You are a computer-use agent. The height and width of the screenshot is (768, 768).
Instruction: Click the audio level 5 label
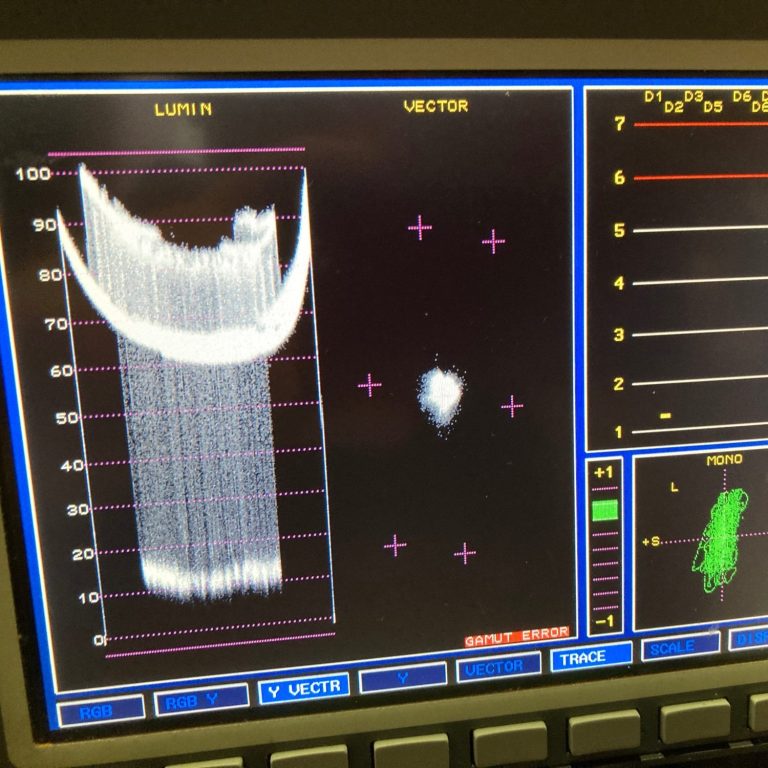tap(620, 230)
